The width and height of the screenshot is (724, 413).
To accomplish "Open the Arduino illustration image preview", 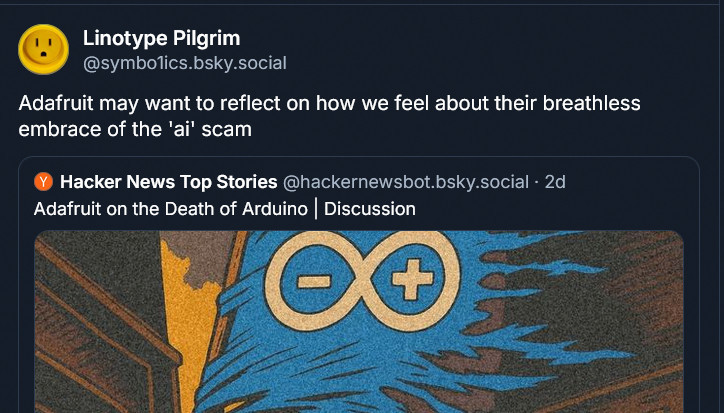I will pyautogui.click(x=359, y=322).
